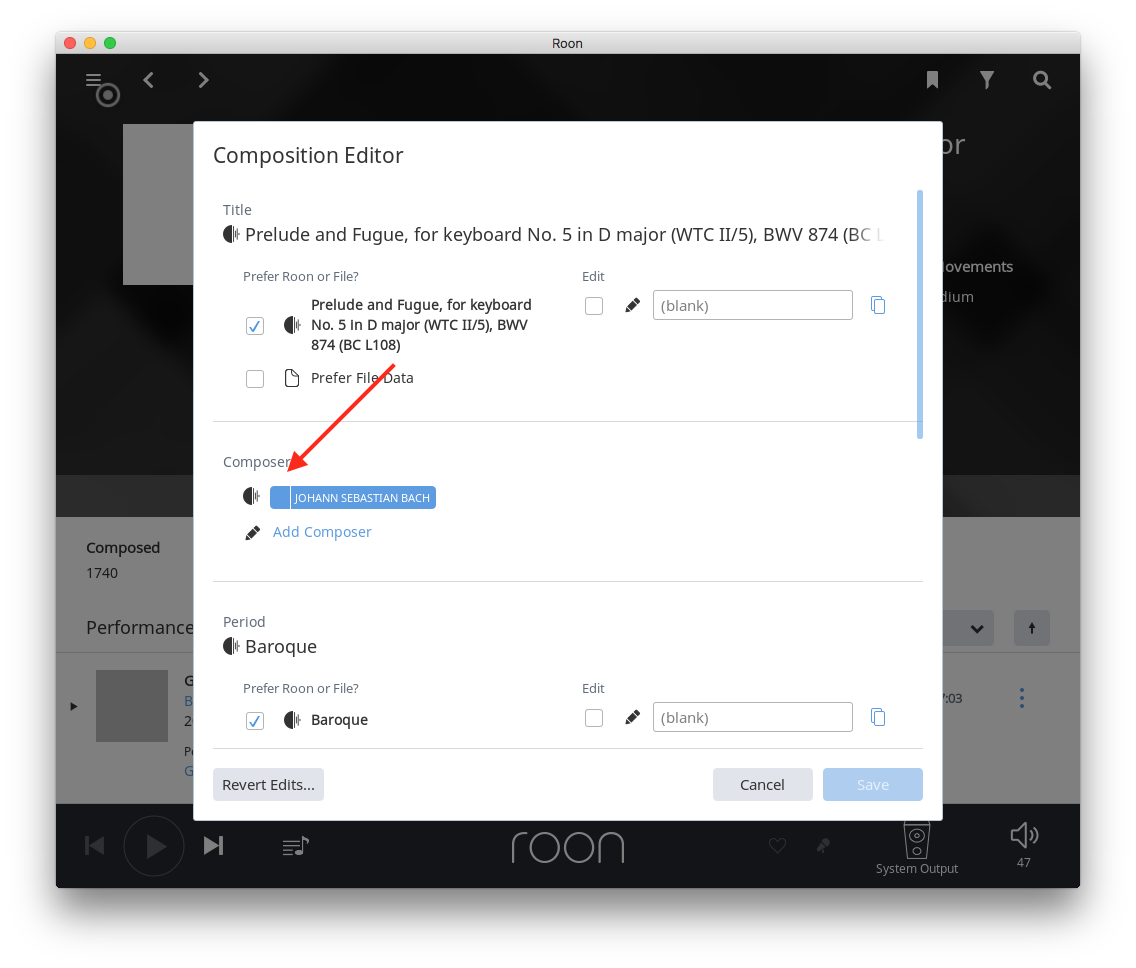The height and width of the screenshot is (968, 1136).
Task: Open the play queue icon
Action: point(296,846)
